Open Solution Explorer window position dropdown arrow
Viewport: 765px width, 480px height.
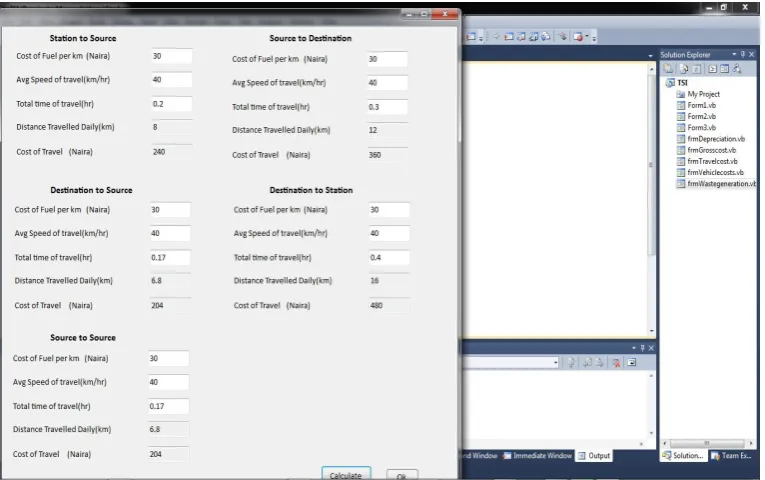click(734, 55)
